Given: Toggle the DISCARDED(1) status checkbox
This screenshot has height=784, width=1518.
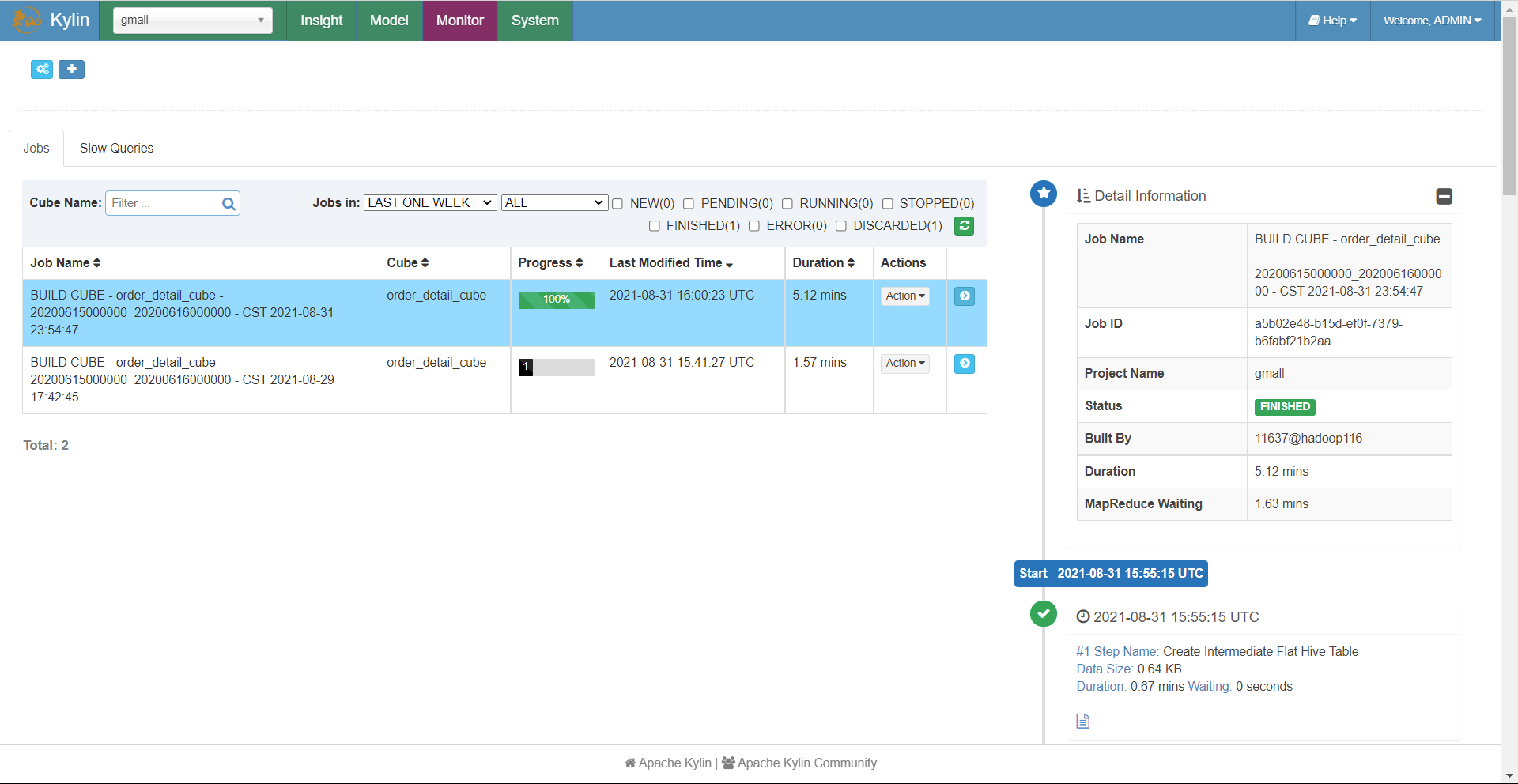Looking at the screenshot, I should point(841,226).
